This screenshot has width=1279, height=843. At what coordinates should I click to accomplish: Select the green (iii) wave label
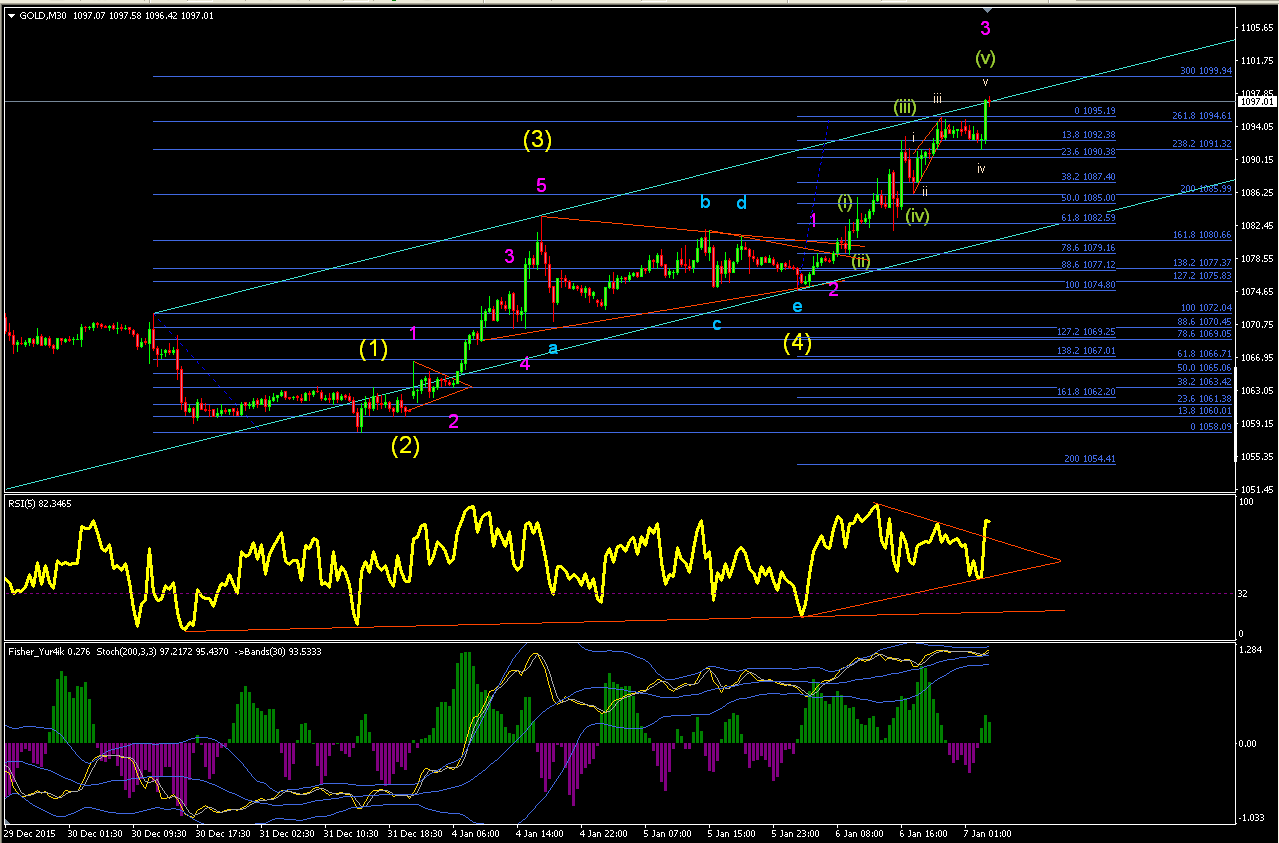coord(905,107)
